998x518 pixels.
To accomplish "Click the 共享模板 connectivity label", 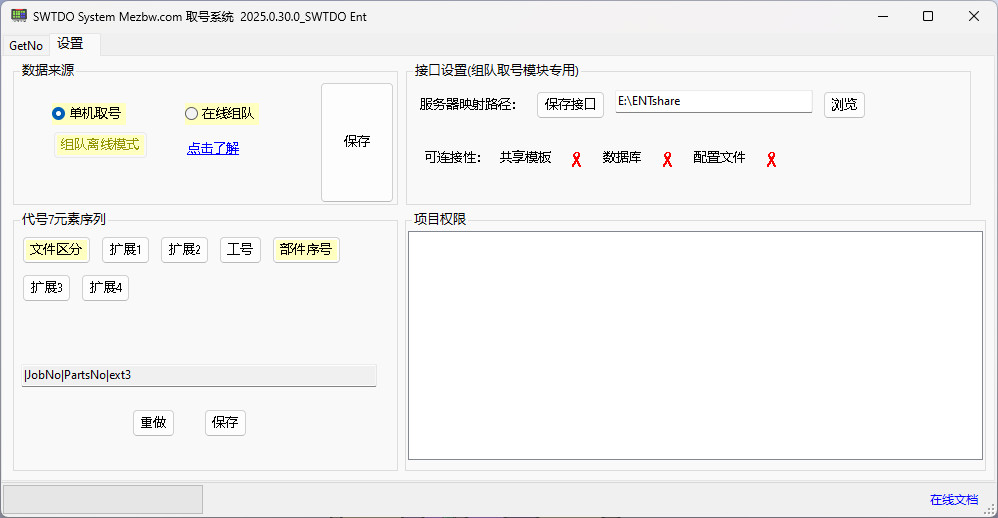I will 525,157.
